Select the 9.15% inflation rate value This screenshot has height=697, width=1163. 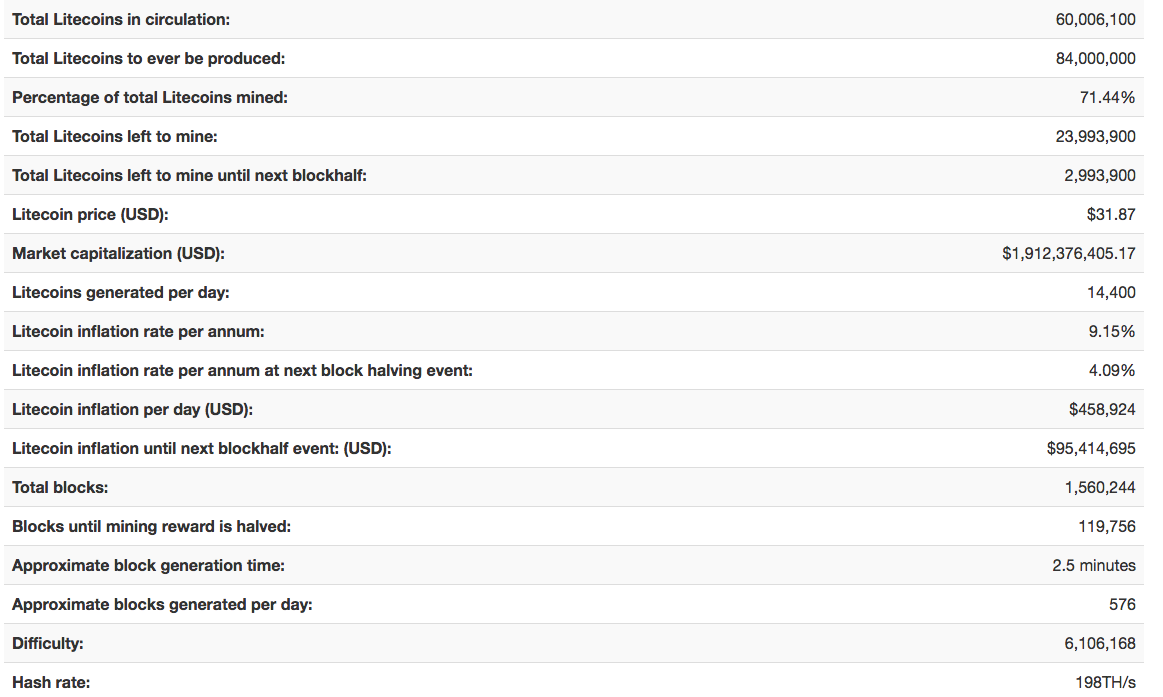(1111, 332)
